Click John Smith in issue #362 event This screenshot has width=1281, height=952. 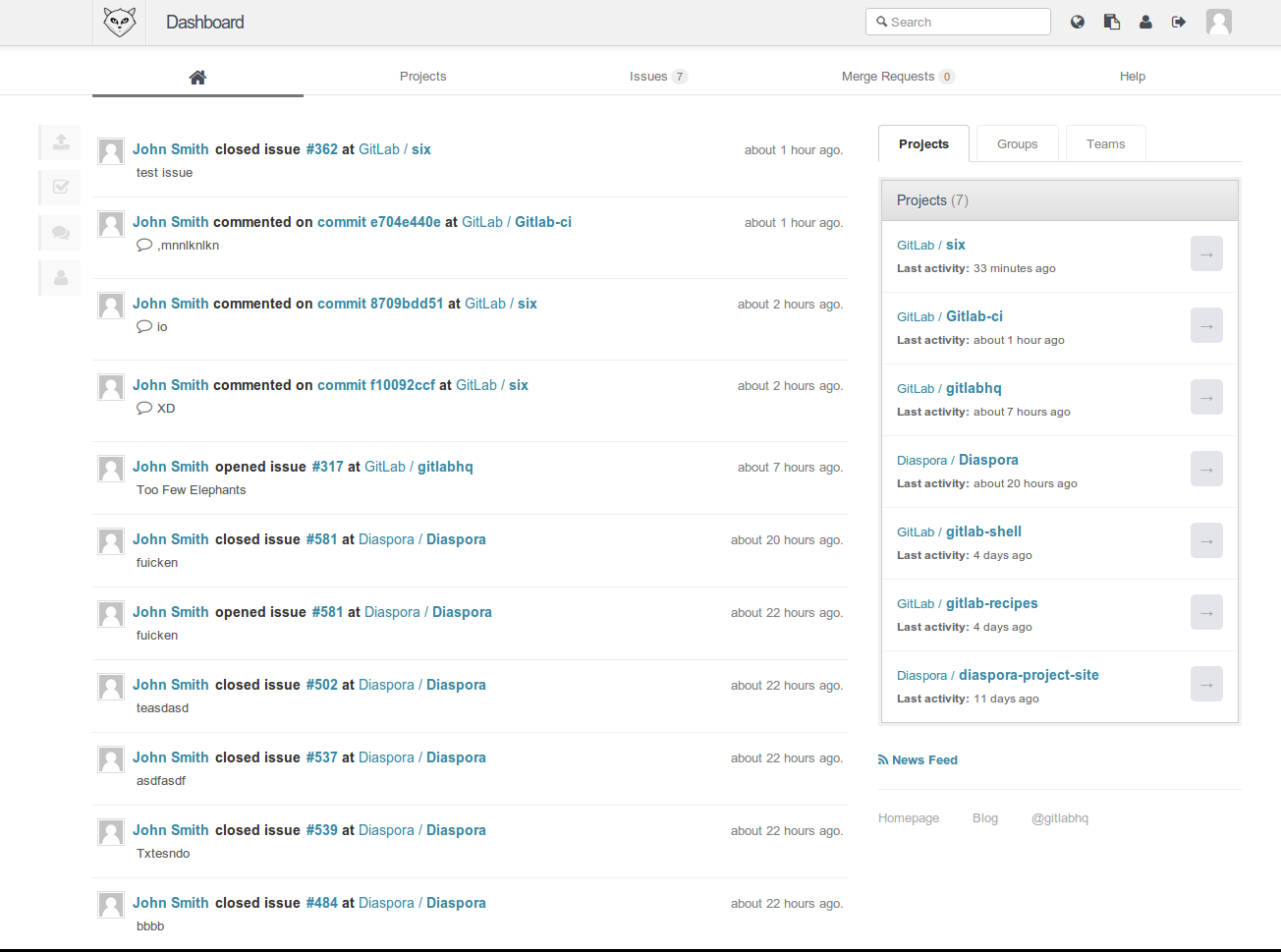[x=171, y=149]
